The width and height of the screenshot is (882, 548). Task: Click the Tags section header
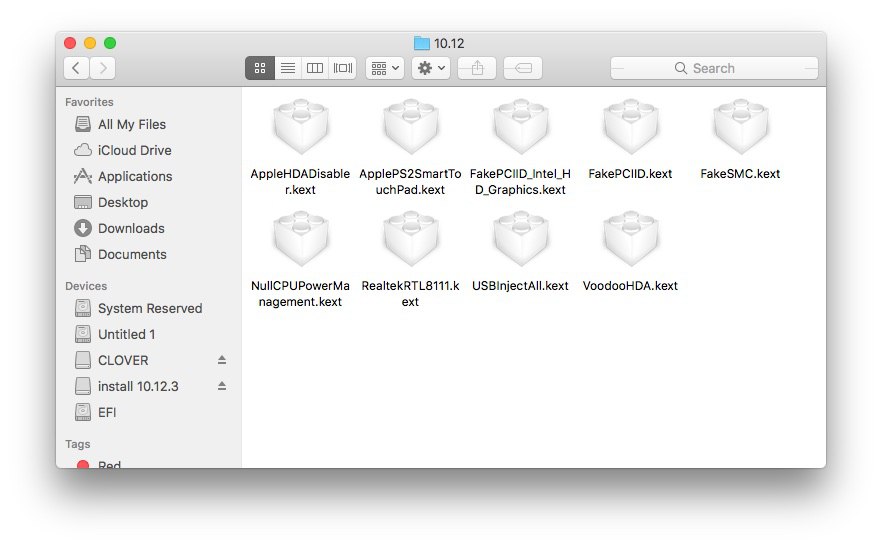pyautogui.click(x=78, y=444)
